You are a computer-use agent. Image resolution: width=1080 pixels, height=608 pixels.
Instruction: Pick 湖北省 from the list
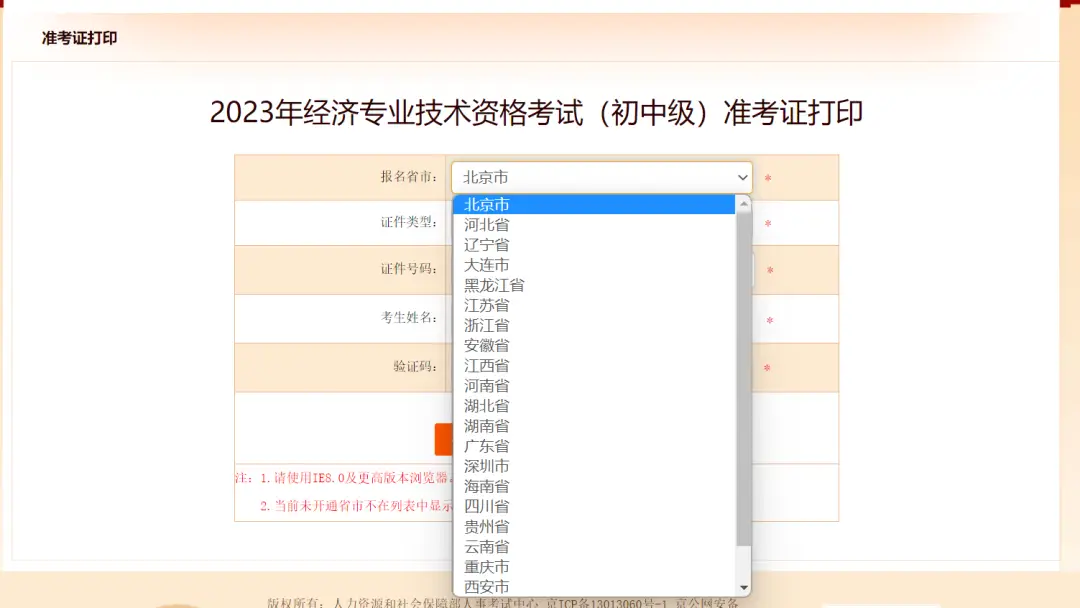pos(487,406)
